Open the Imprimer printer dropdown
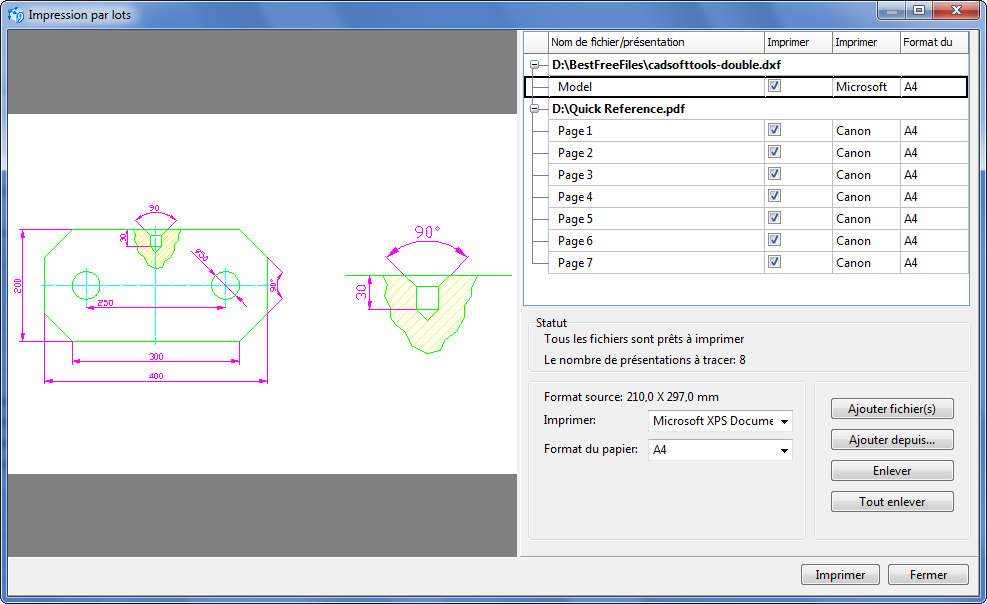 coord(720,421)
